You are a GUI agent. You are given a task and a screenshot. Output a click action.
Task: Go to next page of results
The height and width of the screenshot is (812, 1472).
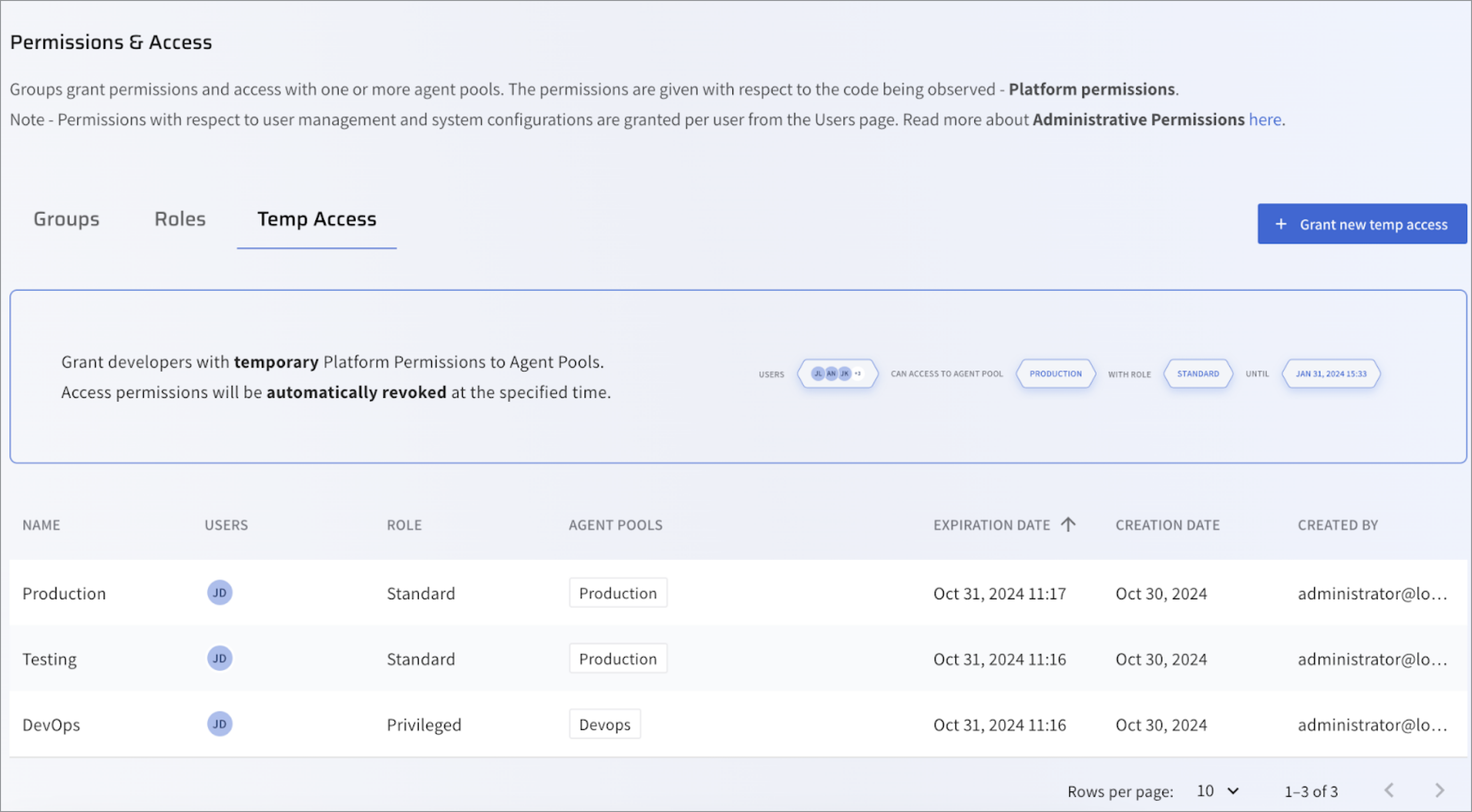pos(1439,791)
